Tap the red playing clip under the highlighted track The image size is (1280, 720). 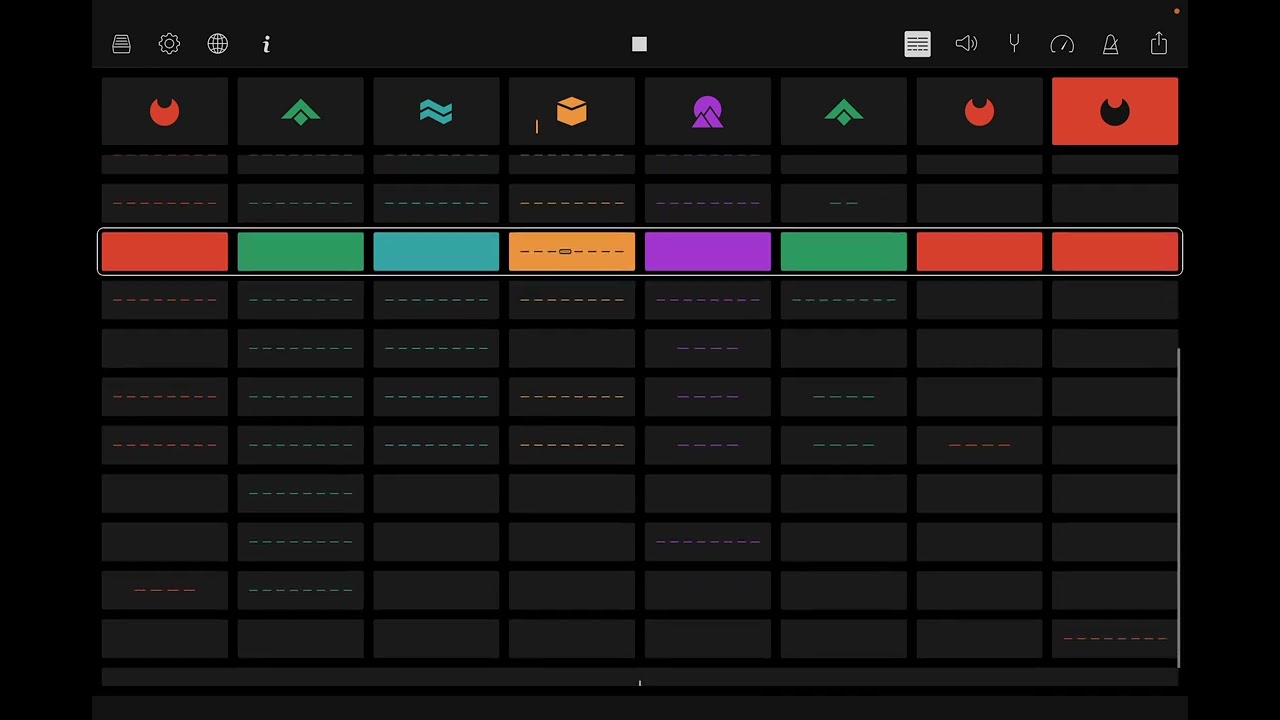(1115, 252)
